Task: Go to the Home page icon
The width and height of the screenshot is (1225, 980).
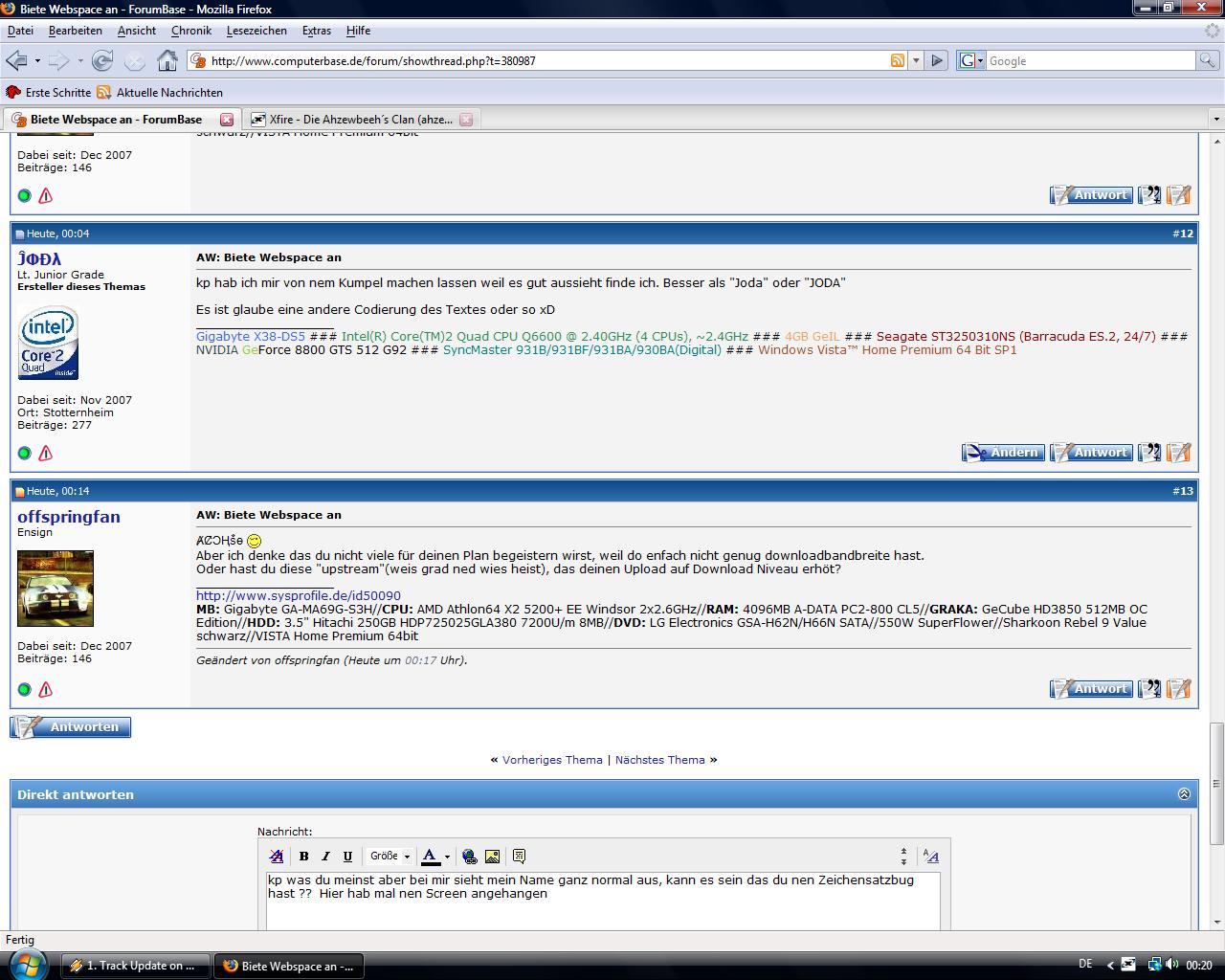Action: tap(167, 60)
